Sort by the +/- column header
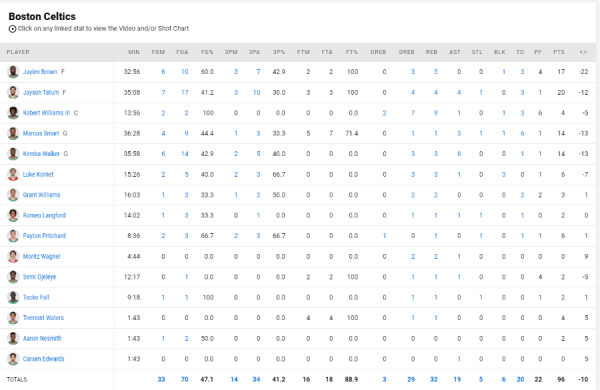Screen dimensions: 600x390 584,52
